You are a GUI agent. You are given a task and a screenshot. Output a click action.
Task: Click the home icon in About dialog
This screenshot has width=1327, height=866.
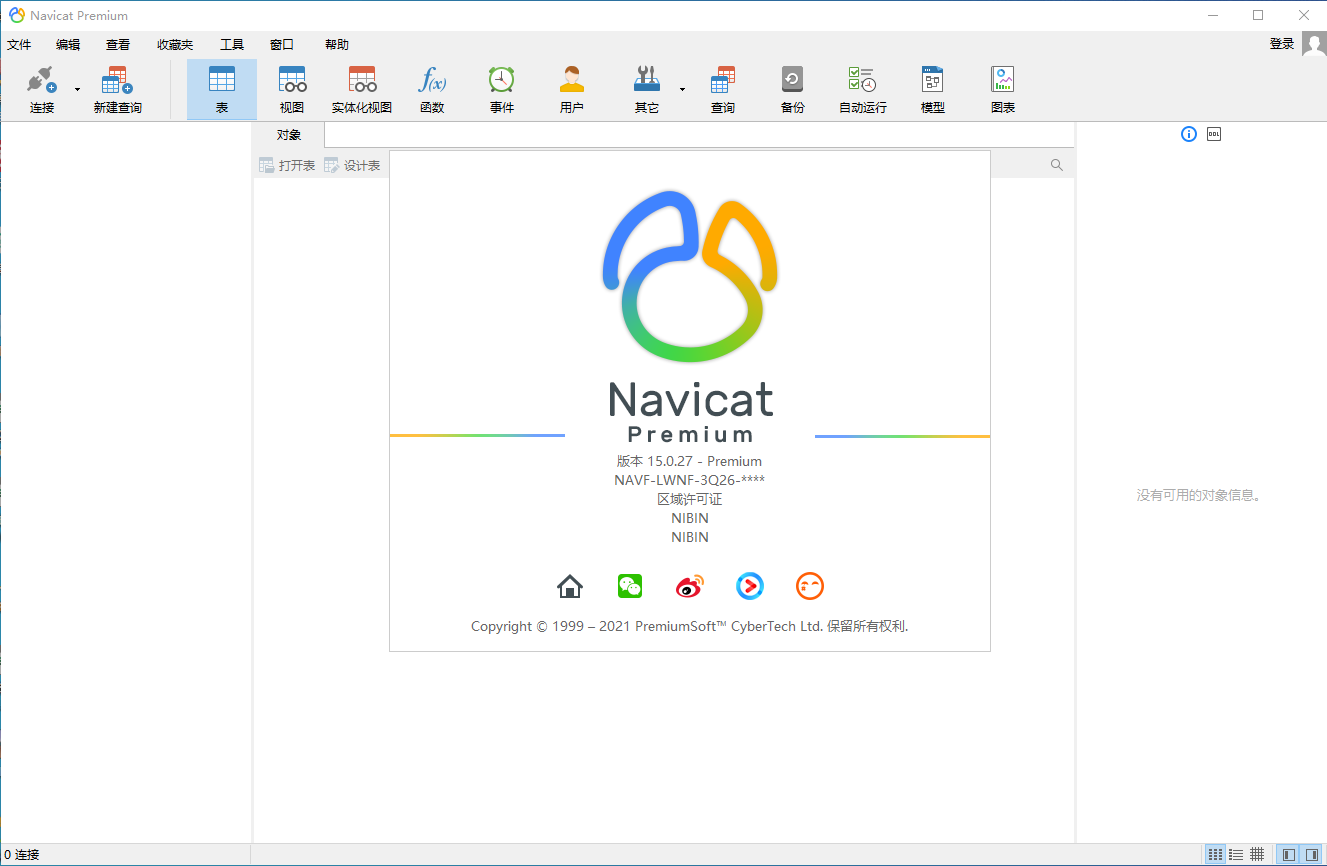(x=570, y=586)
